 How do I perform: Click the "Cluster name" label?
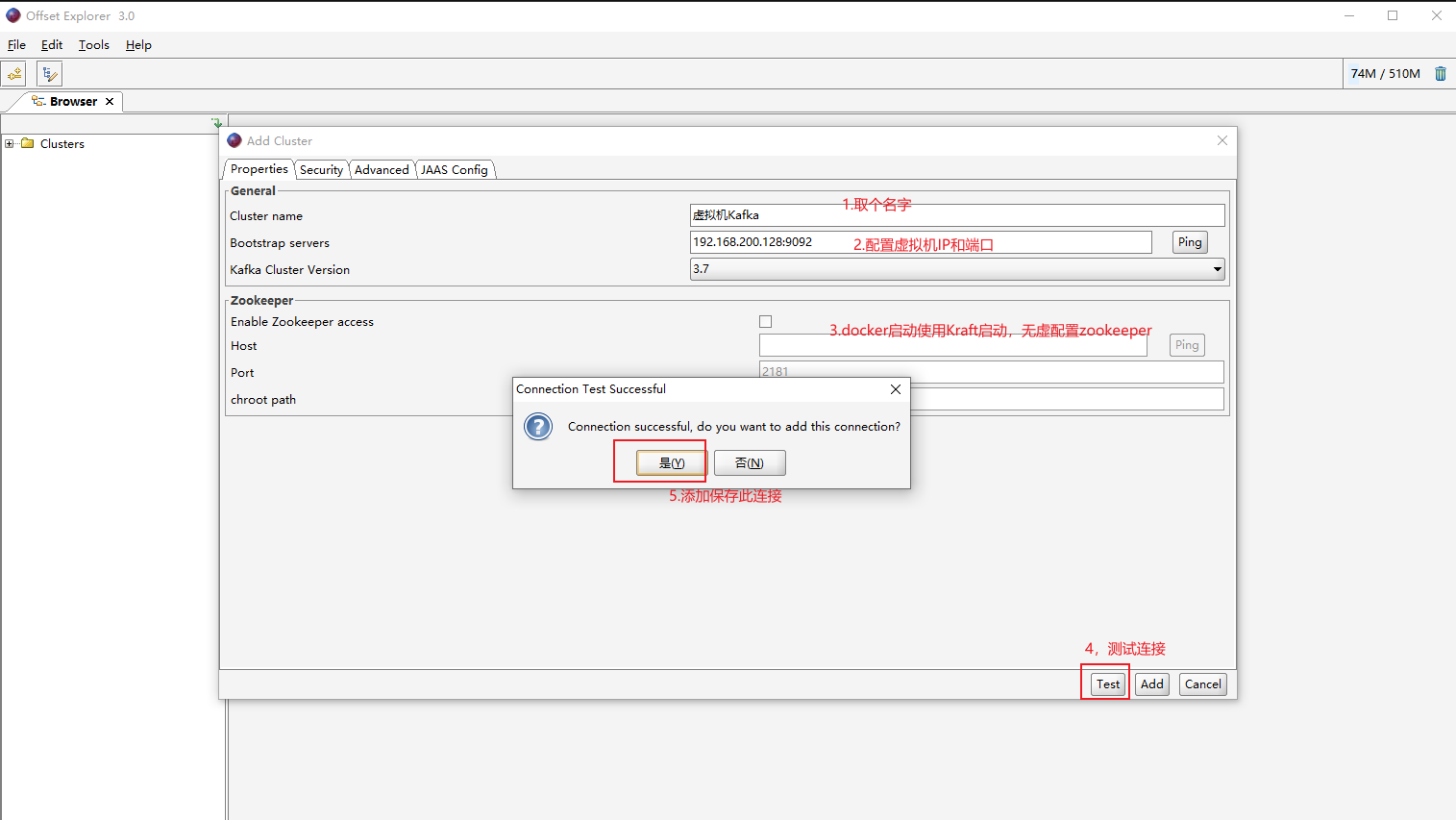click(266, 216)
